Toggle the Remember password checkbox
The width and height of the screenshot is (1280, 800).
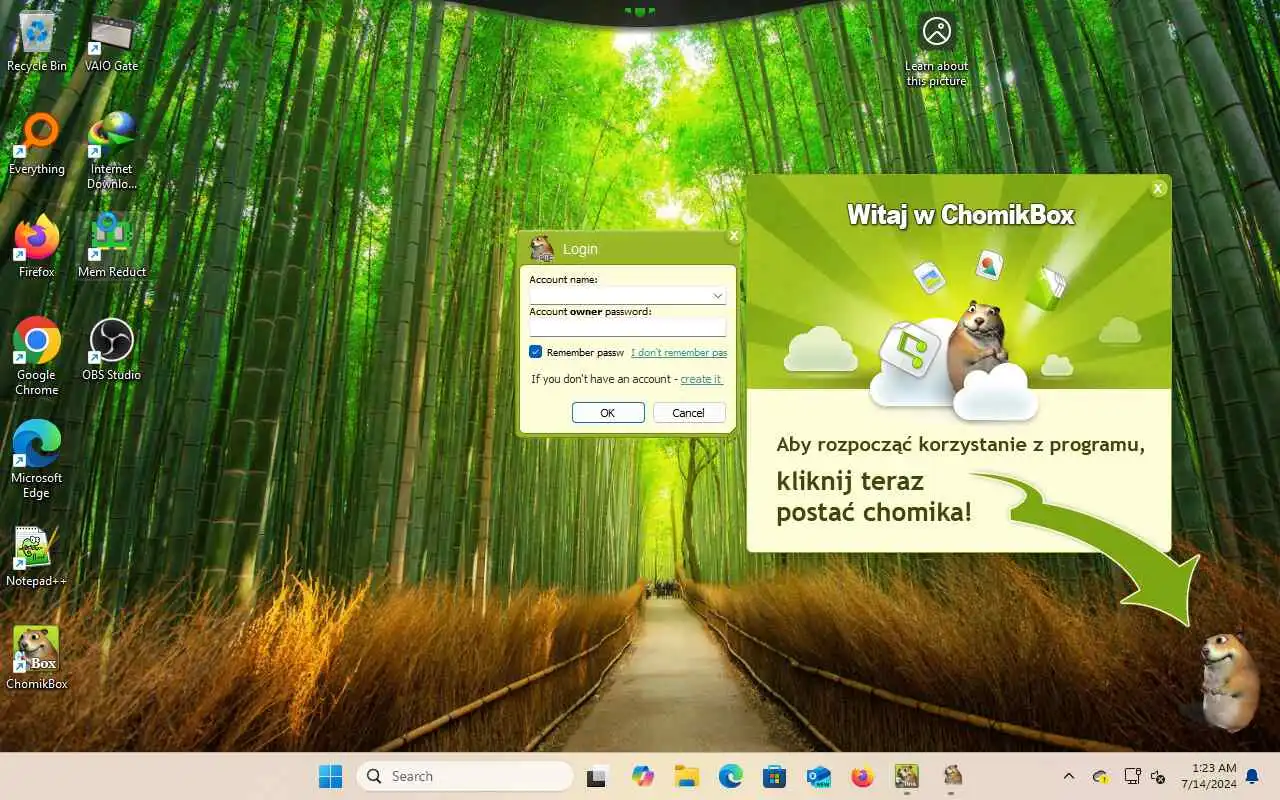(x=536, y=352)
